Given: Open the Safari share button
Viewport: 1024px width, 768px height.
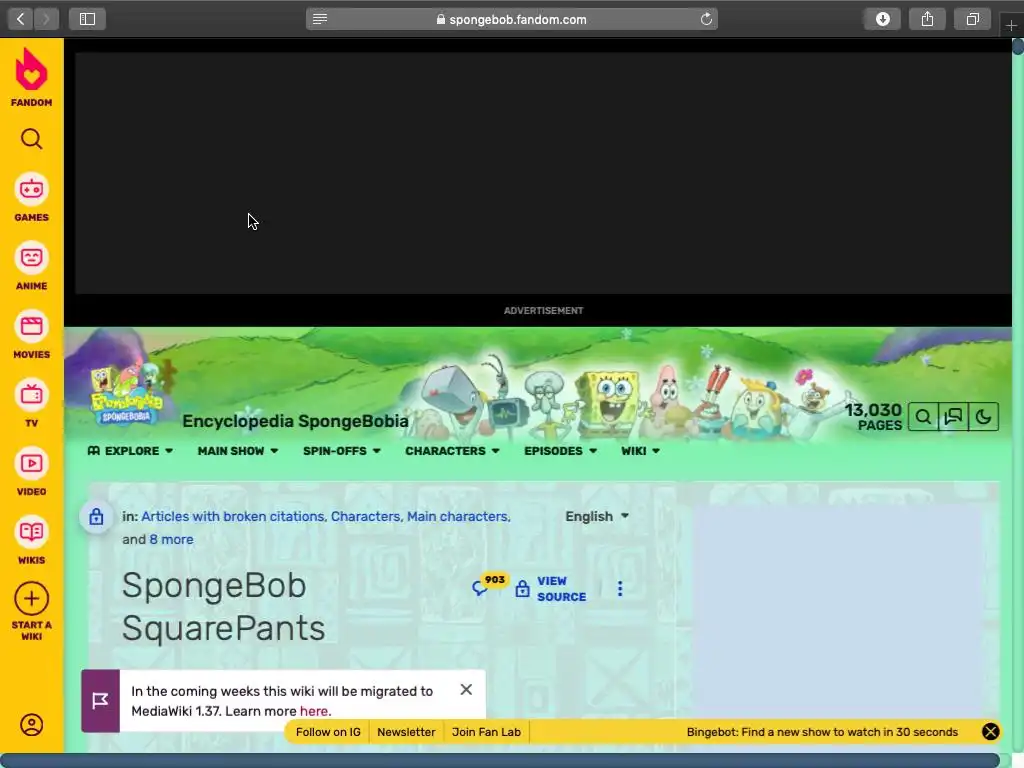Looking at the screenshot, I should pyautogui.click(x=927, y=19).
